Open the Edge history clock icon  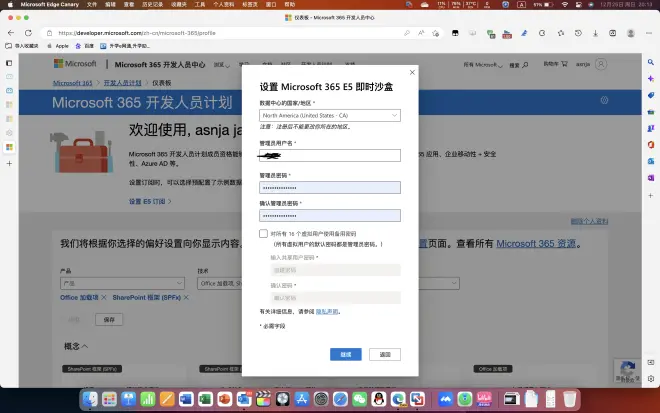[x=578, y=33]
